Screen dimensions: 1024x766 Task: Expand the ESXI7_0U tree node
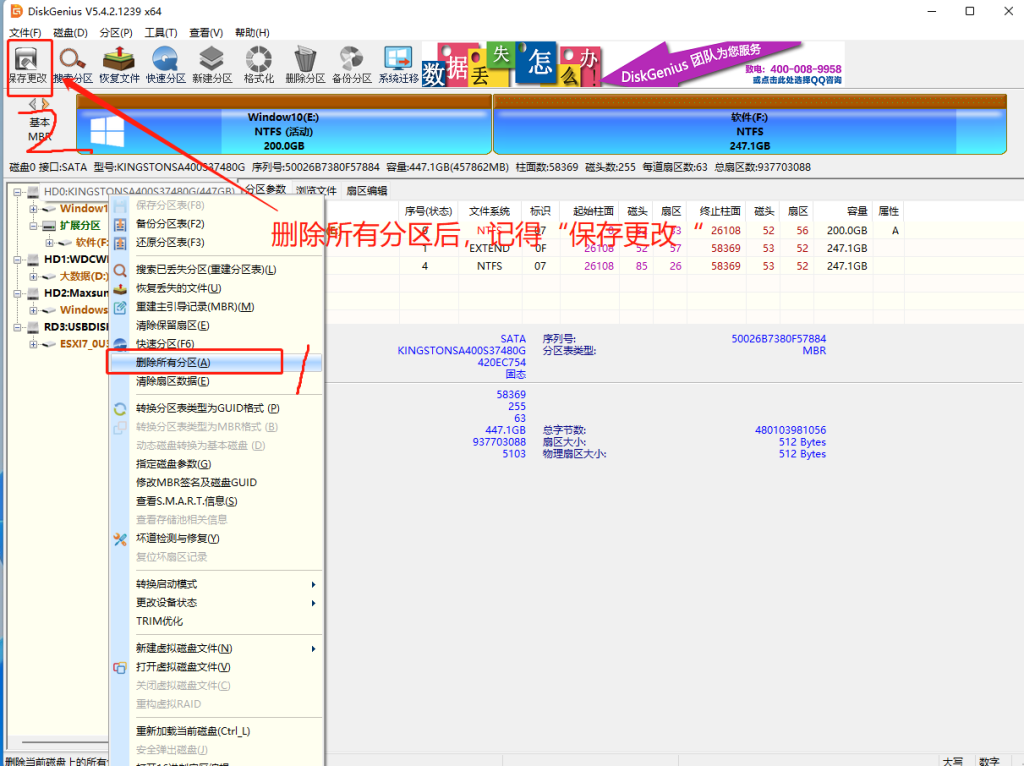pyautogui.click(x=33, y=344)
